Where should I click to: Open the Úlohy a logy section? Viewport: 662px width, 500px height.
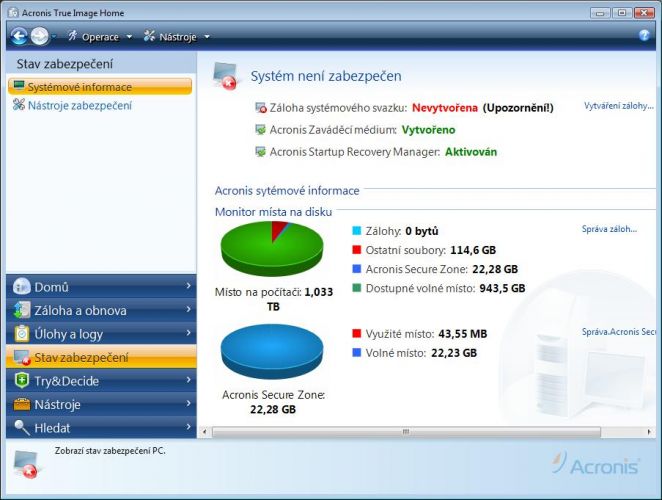click(x=101, y=334)
